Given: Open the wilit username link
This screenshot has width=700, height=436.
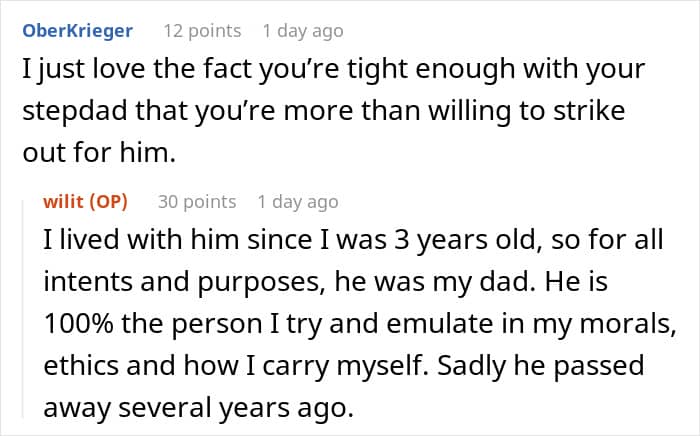Looking at the screenshot, I should pos(64,202).
